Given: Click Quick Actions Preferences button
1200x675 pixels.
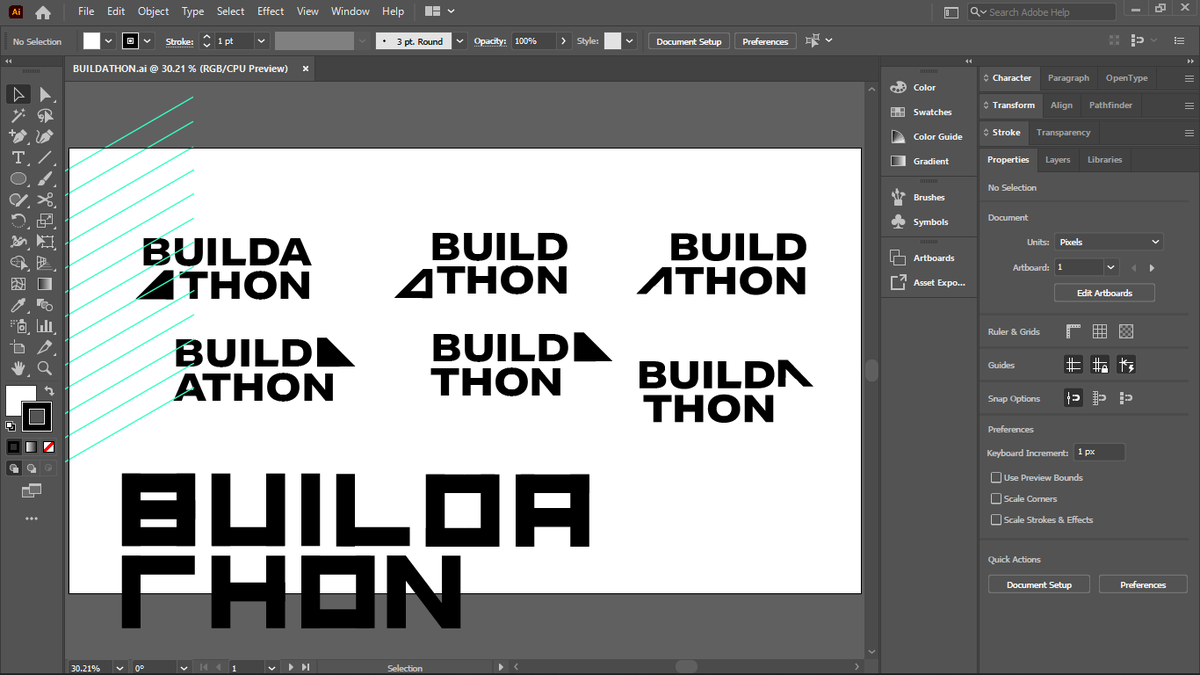Looking at the screenshot, I should click(1142, 585).
